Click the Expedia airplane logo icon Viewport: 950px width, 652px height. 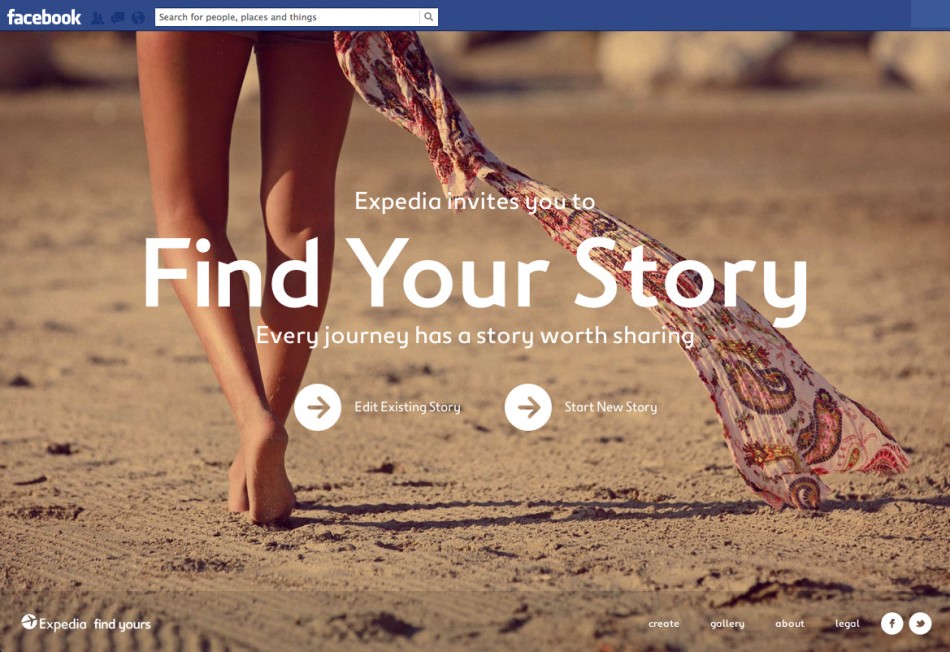(x=29, y=621)
